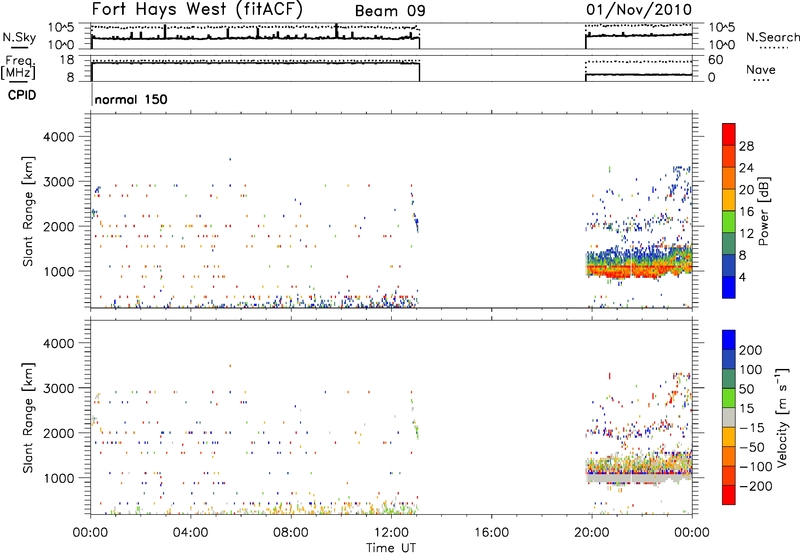Click the "Fort Hays West (fitACF)" title
800x554 pixels.
coord(197,10)
